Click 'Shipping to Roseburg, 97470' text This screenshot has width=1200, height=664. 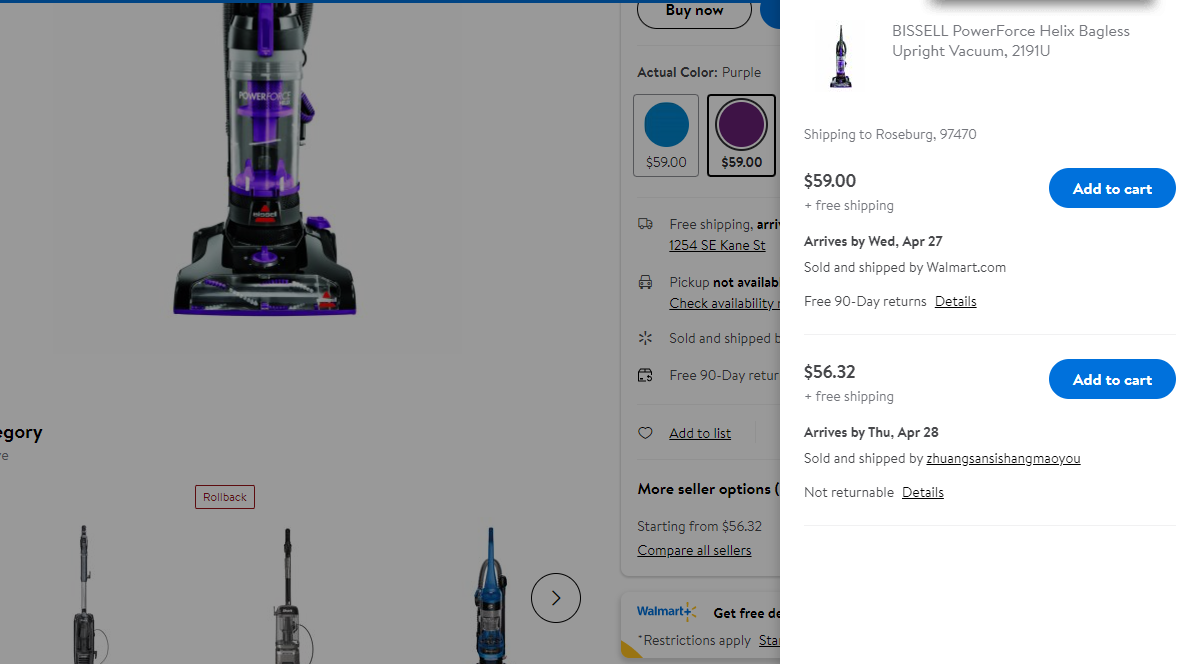(x=890, y=134)
